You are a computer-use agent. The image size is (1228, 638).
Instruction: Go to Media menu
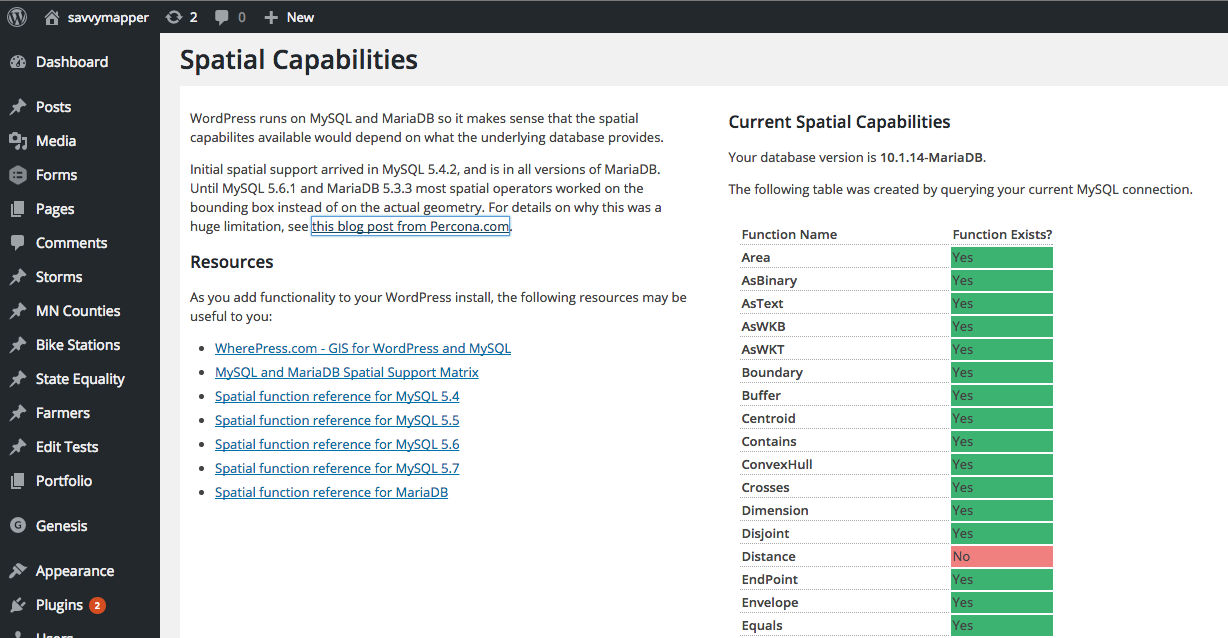tap(56, 141)
